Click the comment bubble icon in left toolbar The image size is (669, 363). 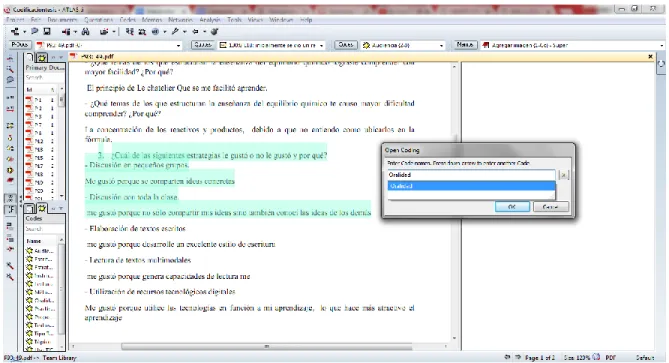click(10, 80)
